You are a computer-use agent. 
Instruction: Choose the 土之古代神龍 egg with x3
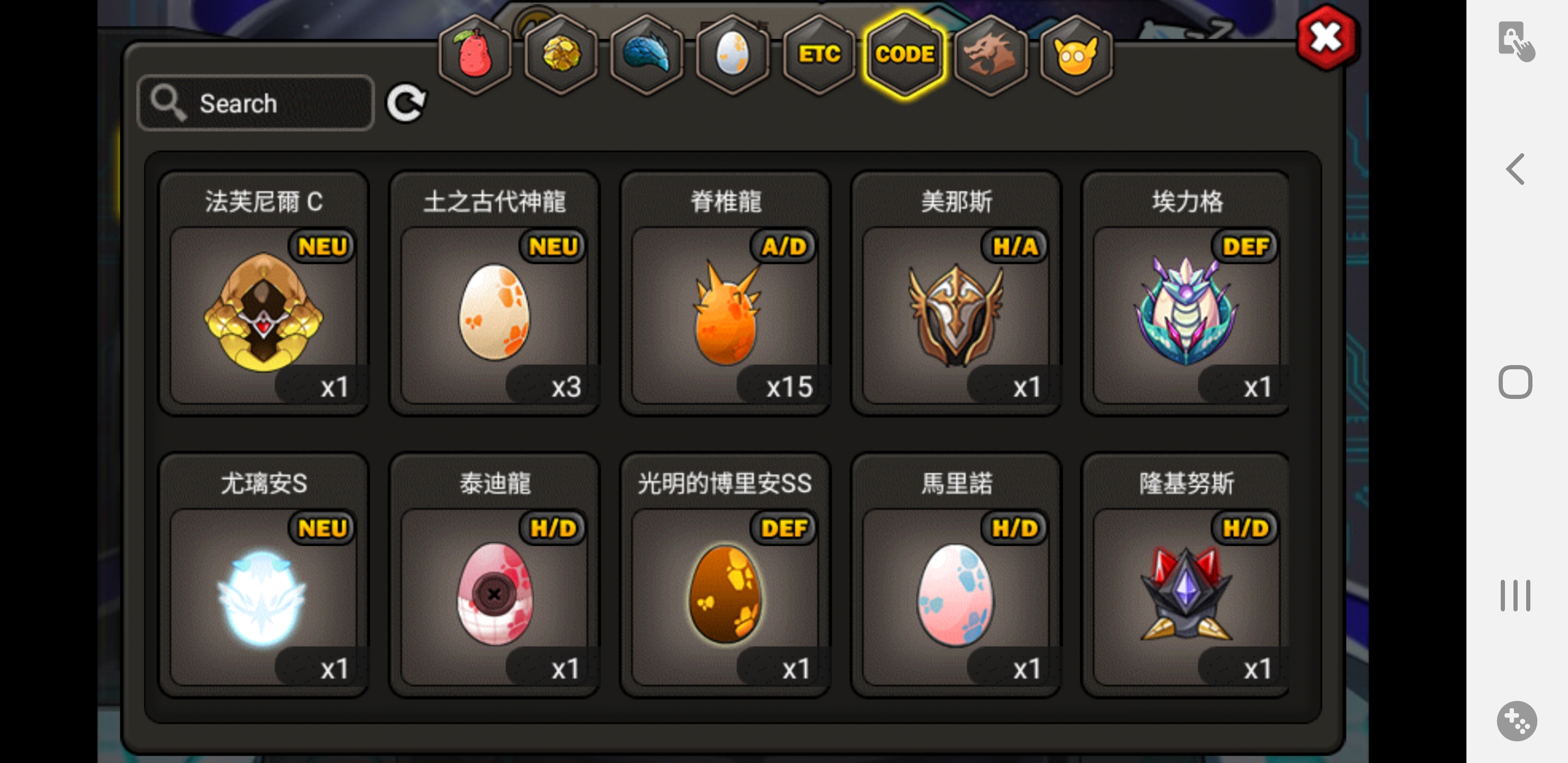tap(494, 293)
